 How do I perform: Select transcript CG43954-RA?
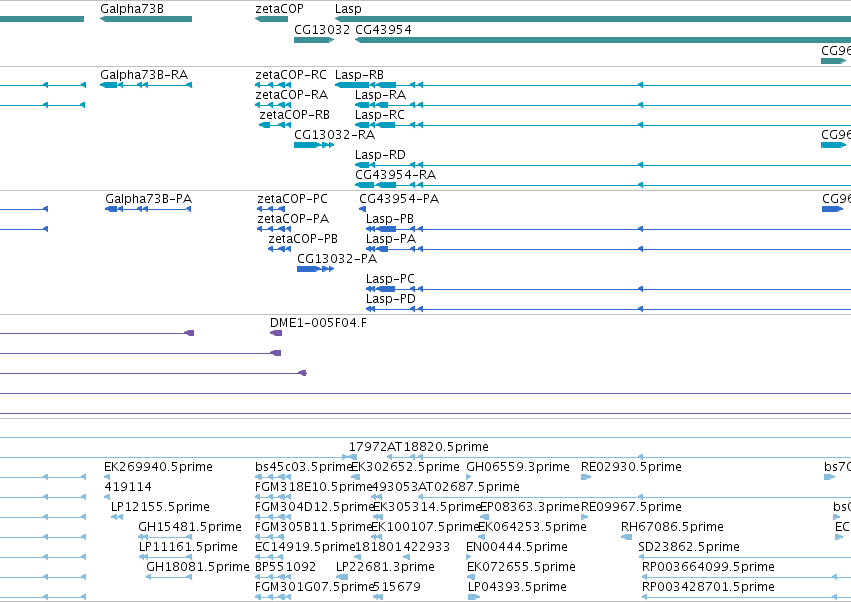[x=395, y=175]
